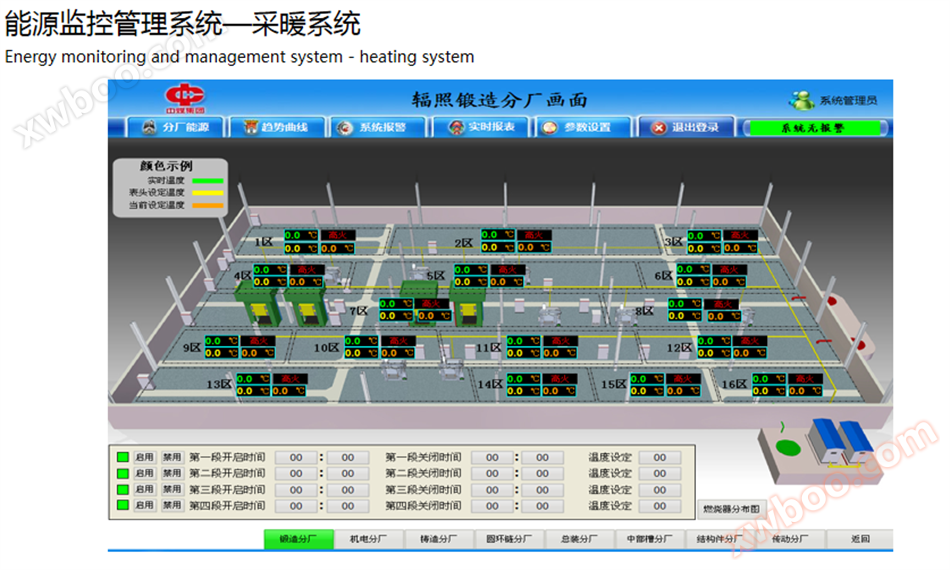
Task: Switch to the 铸造分厂 tab
Action: click(x=439, y=539)
